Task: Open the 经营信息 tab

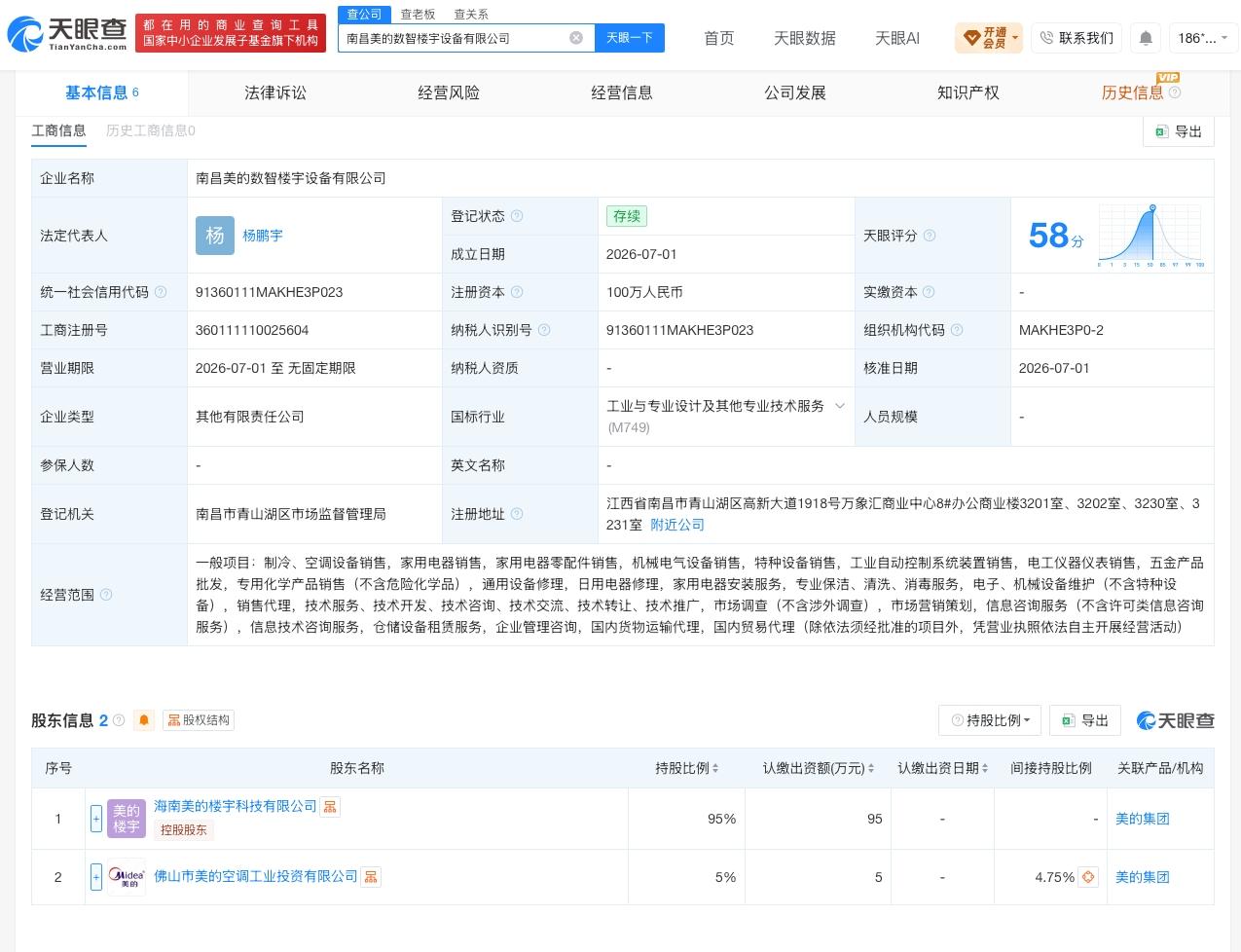Action: coord(622,92)
